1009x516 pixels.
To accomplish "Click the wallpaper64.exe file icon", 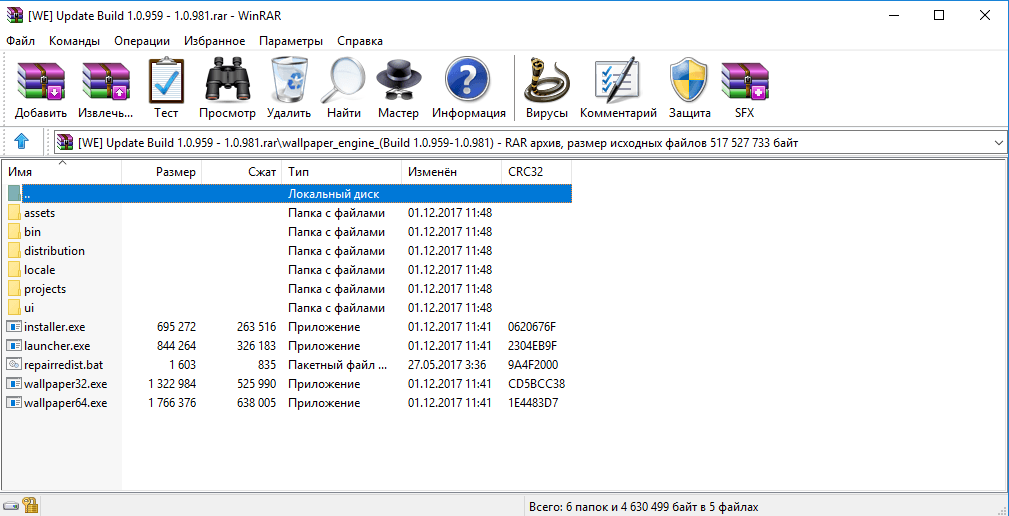I will (x=14, y=403).
